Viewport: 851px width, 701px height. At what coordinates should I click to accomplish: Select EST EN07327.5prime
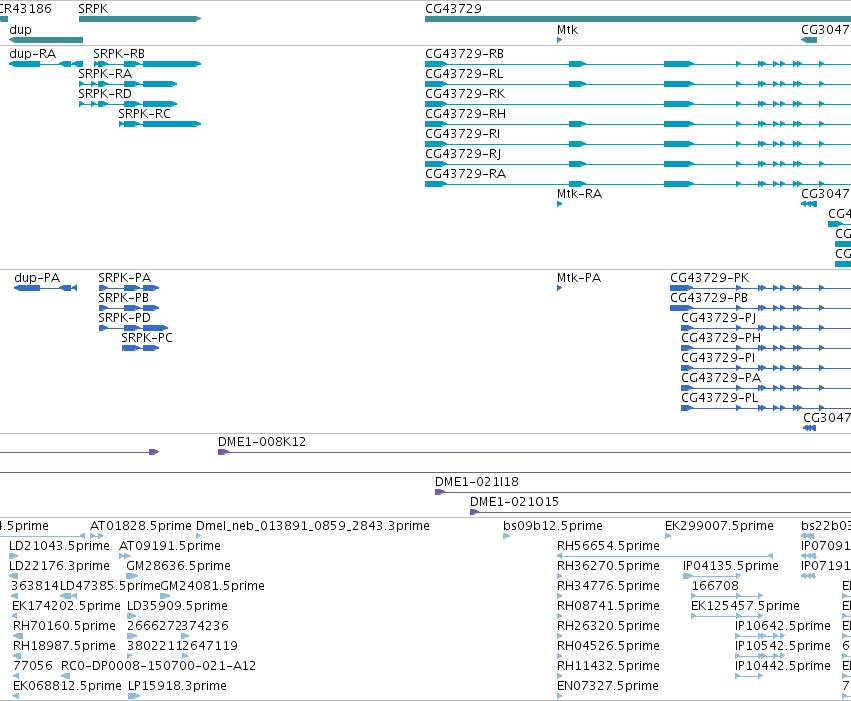[608, 686]
